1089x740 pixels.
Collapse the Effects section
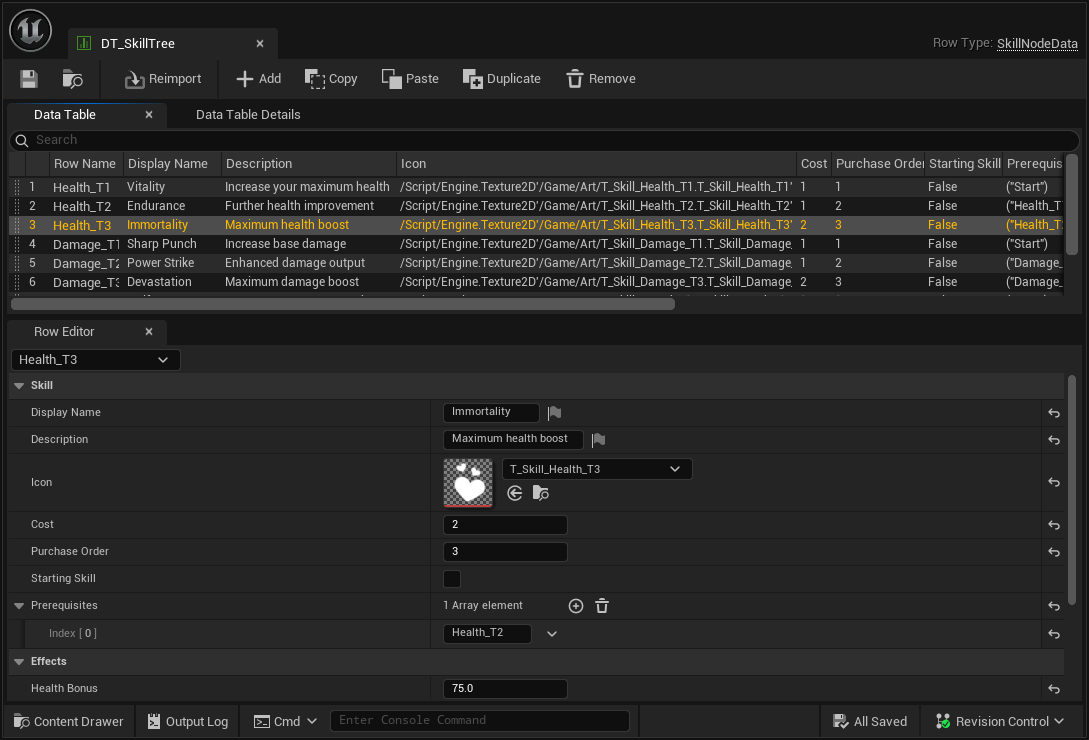(18, 661)
